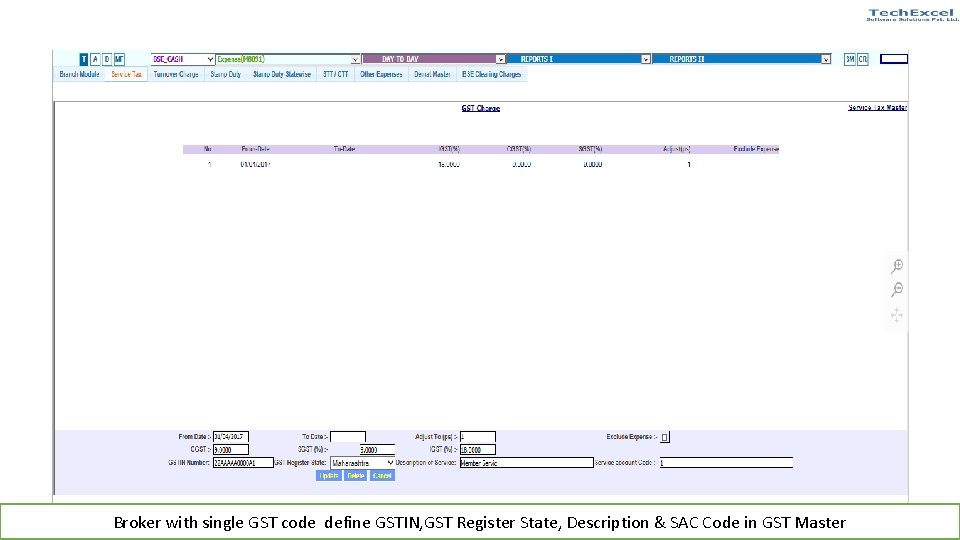Click the CGST percentage input field
Viewport: 960px width, 540px height.
pyautogui.click(x=231, y=449)
